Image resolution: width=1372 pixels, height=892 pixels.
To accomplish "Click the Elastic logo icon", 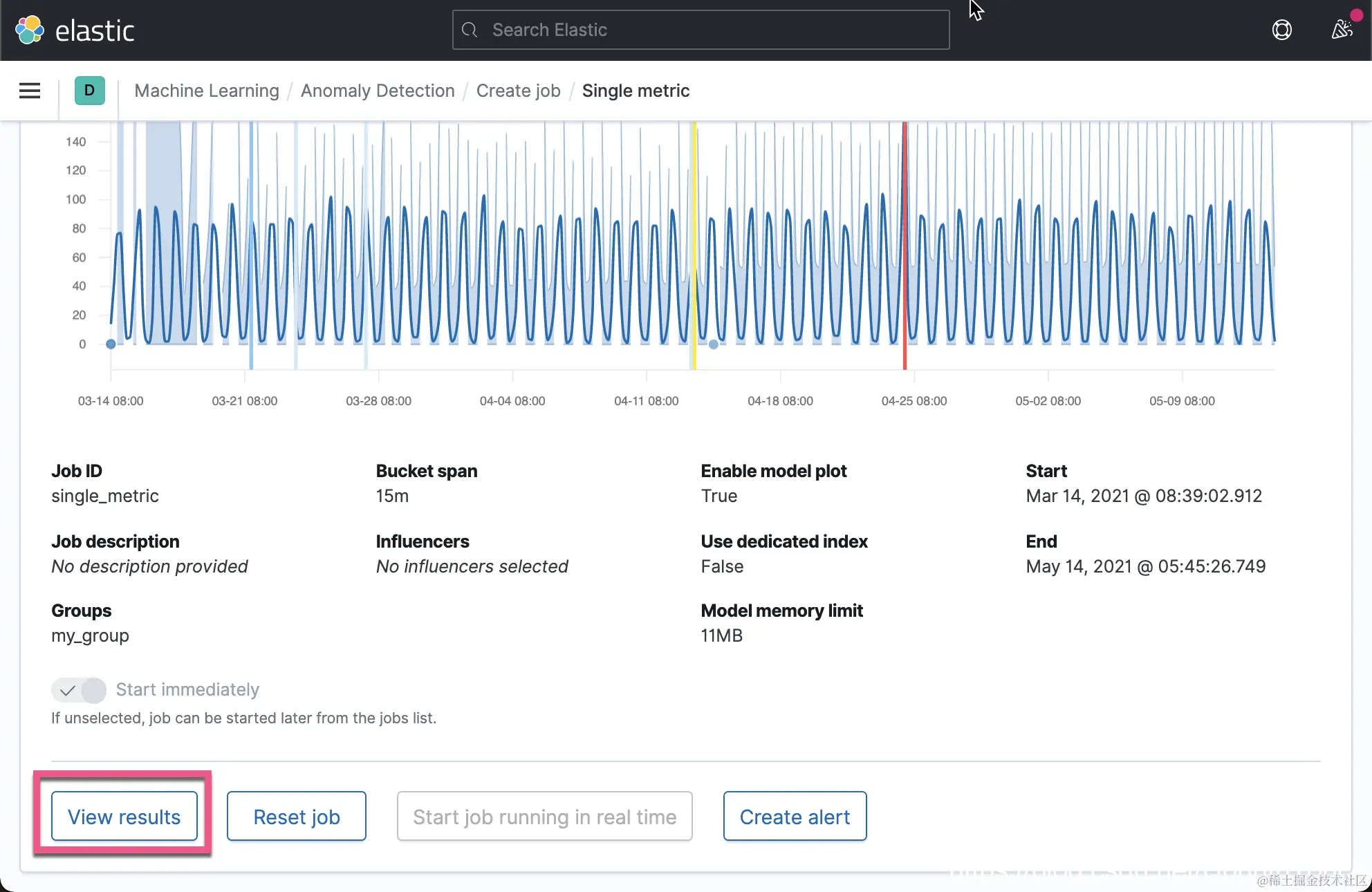I will coord(30,30).
